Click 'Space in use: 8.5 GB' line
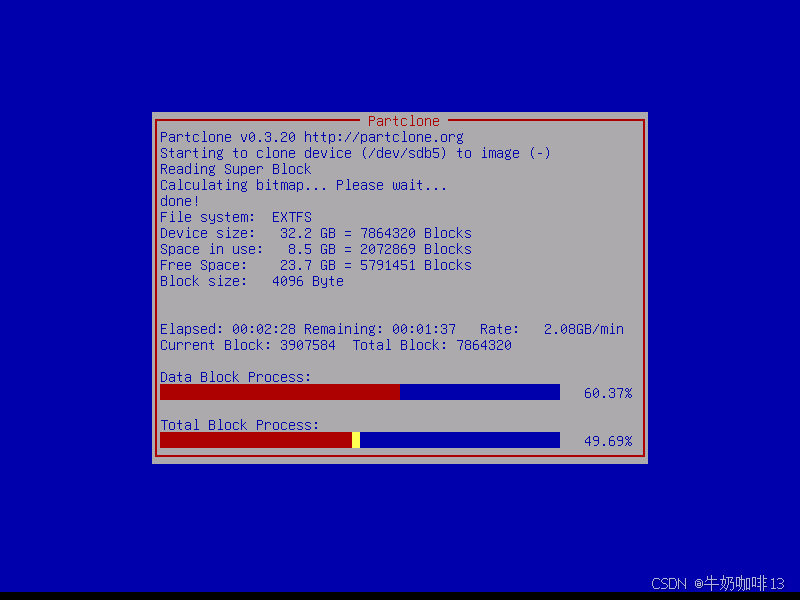800x600 pixels. [315, 249]
